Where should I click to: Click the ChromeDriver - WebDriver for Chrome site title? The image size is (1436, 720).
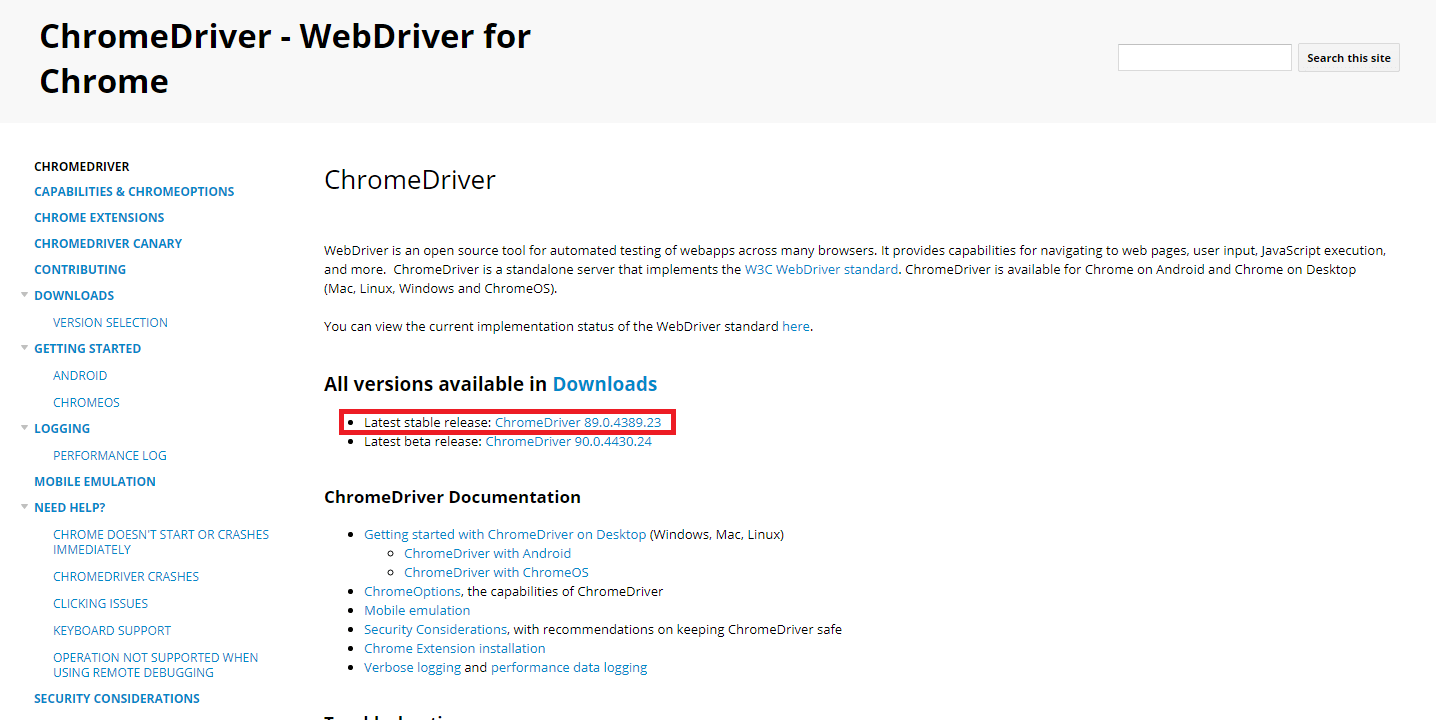click(x=285, y=58)
